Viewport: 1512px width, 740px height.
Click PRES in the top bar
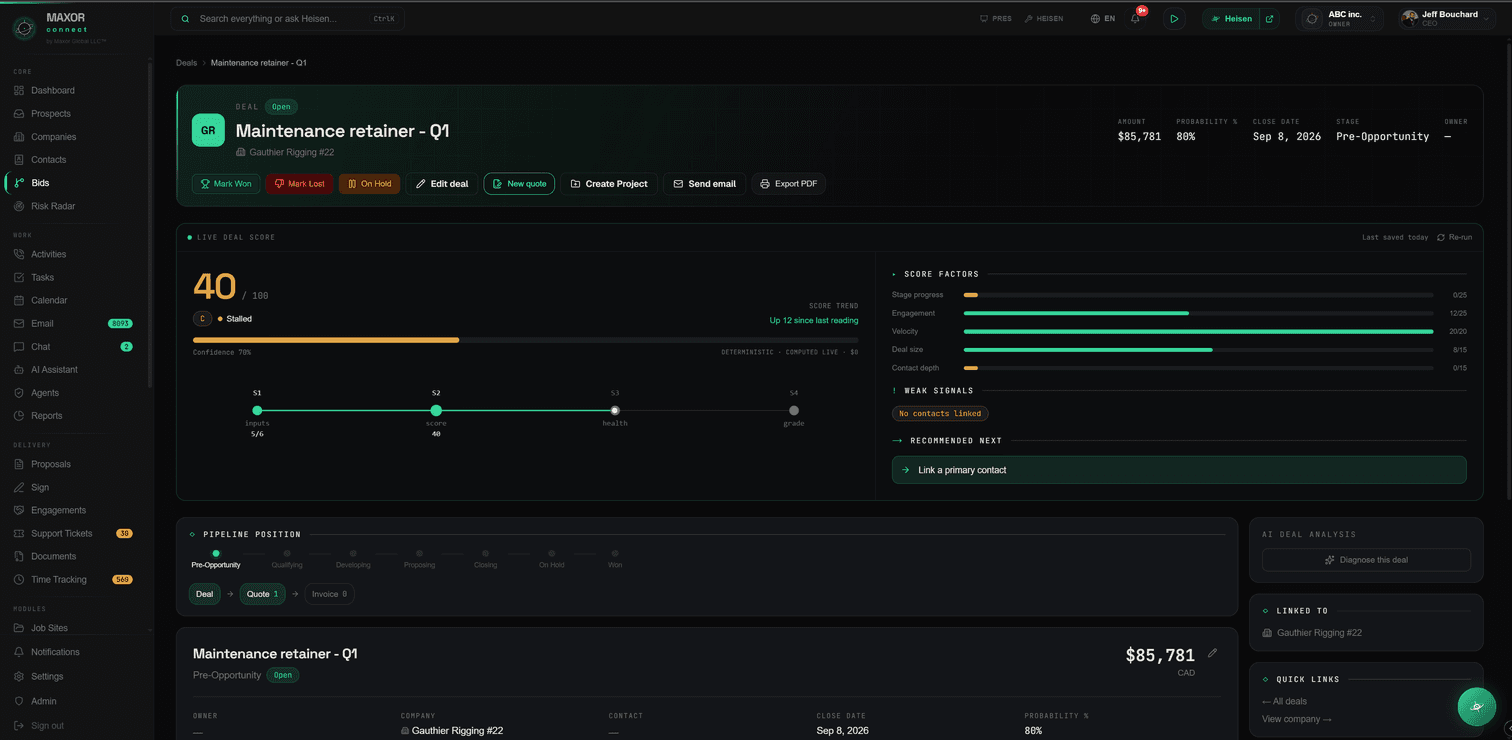click(x=996, y=18)
